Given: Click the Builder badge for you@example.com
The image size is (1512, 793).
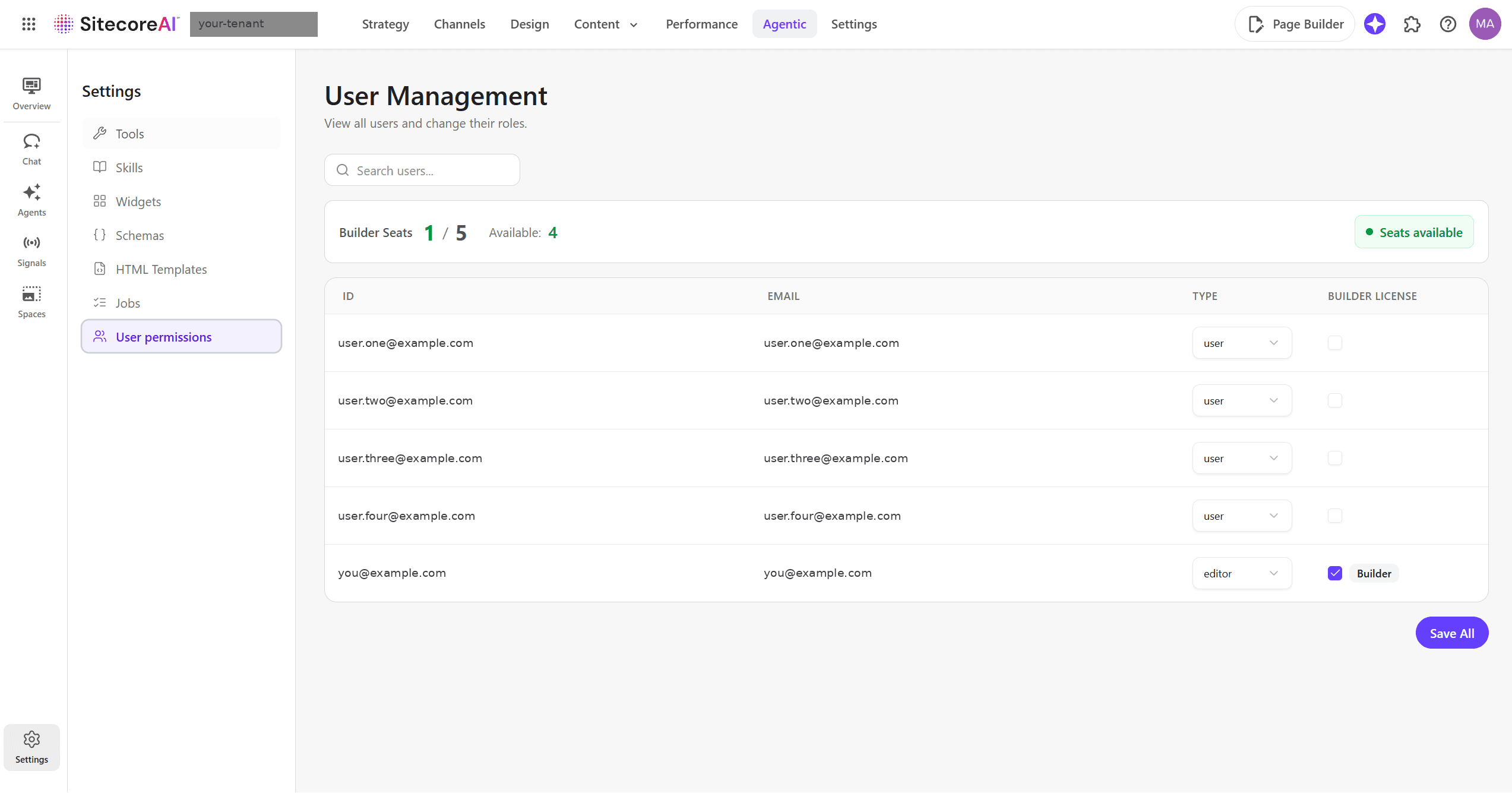Looking at the screenshot, I should pyautogui.click(x=1374, y=573).
